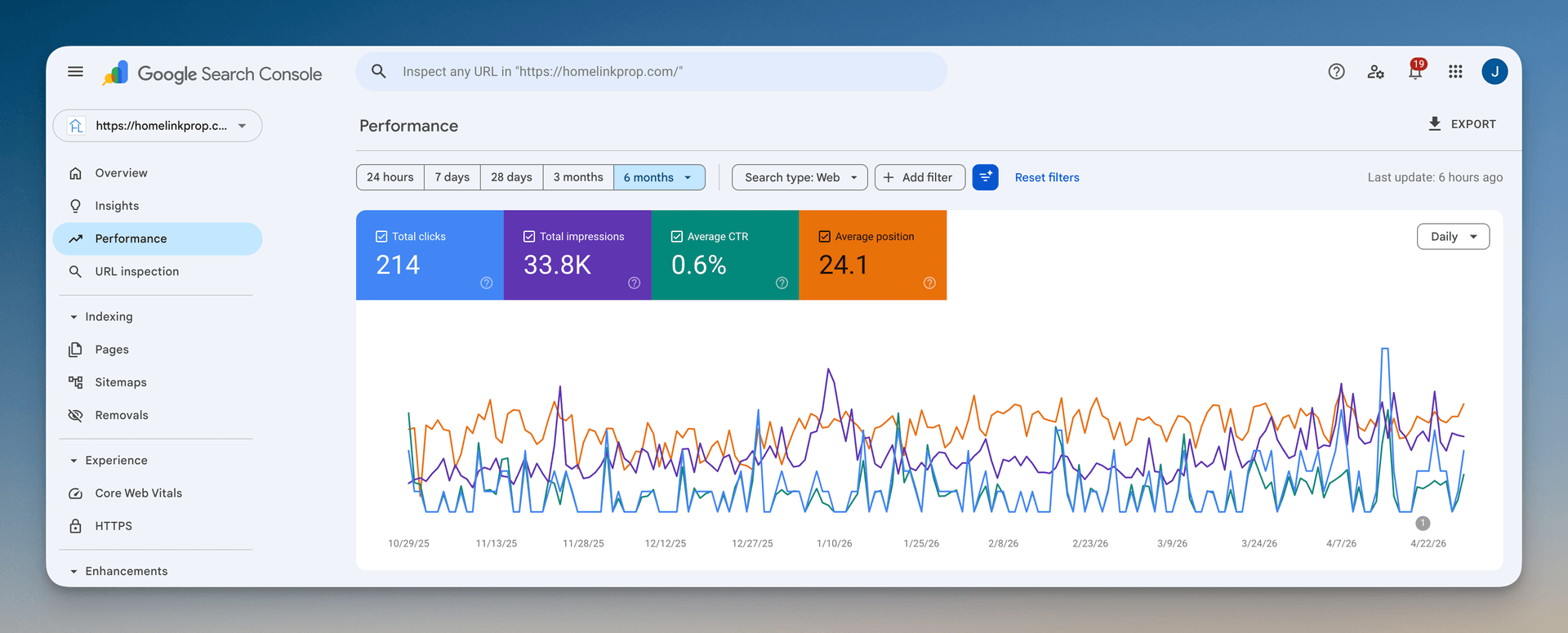Click the export download icon
The image size is (1568, 633).
[1434, 123]
